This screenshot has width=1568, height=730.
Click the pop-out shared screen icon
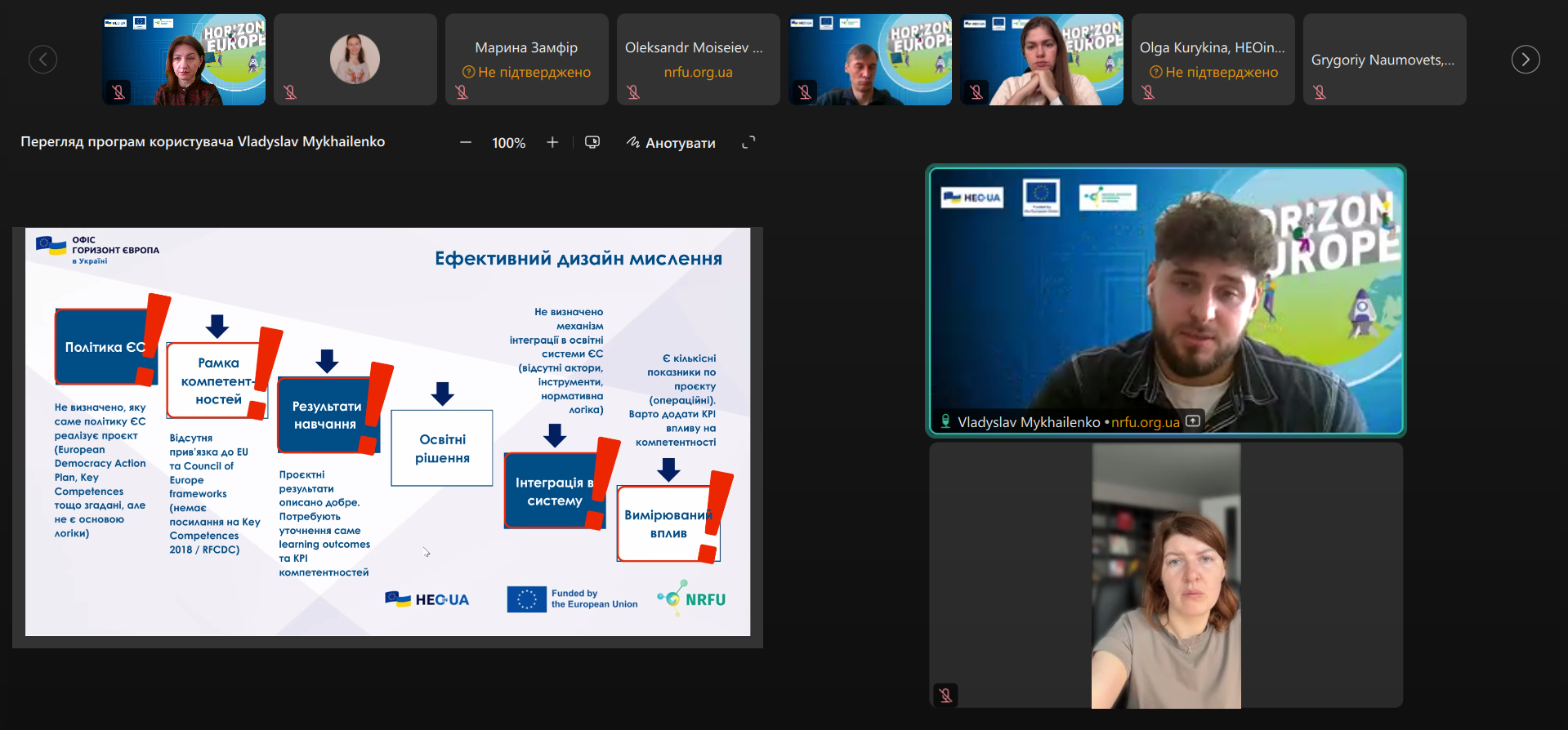pyautogui.click(x=592, y=143)
